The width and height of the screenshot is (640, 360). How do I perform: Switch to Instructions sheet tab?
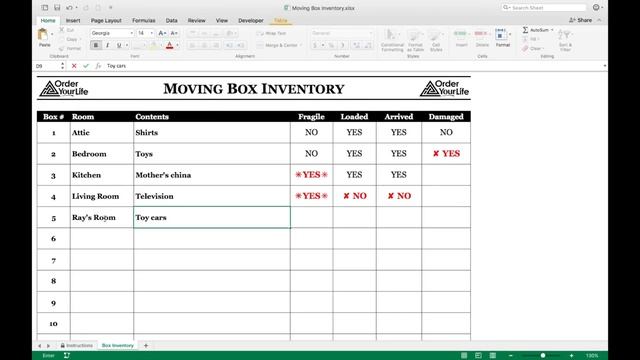tap(77, 345)
